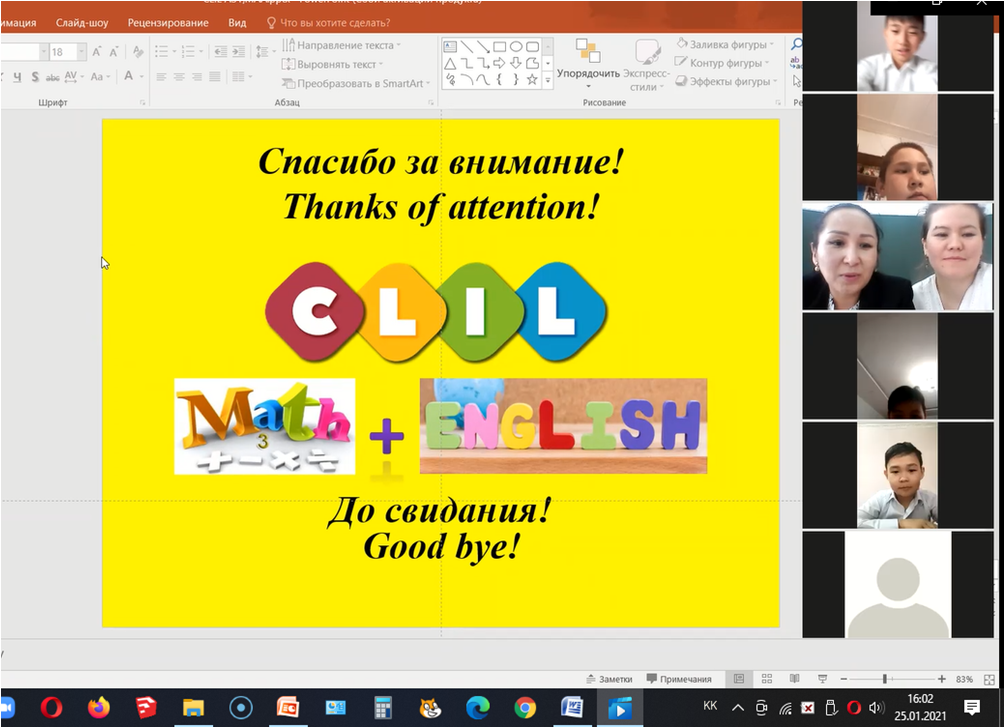Open the font size dropdown
This screenshot has height=728, width=1005.
coord(83,52)
